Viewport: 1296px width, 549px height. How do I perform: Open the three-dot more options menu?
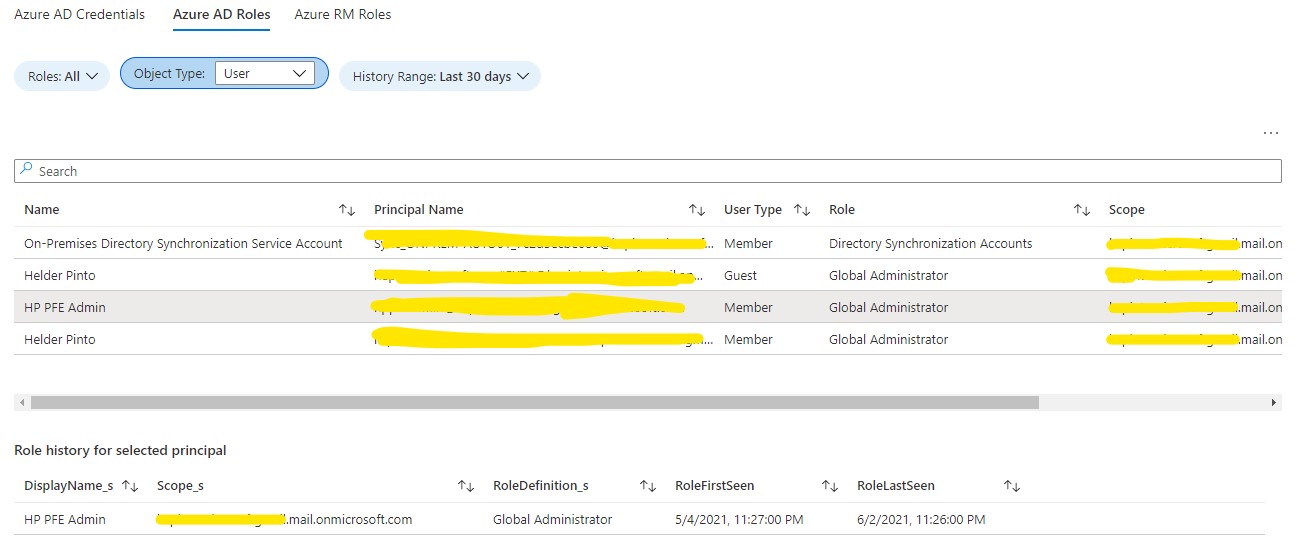(1271, 132)
